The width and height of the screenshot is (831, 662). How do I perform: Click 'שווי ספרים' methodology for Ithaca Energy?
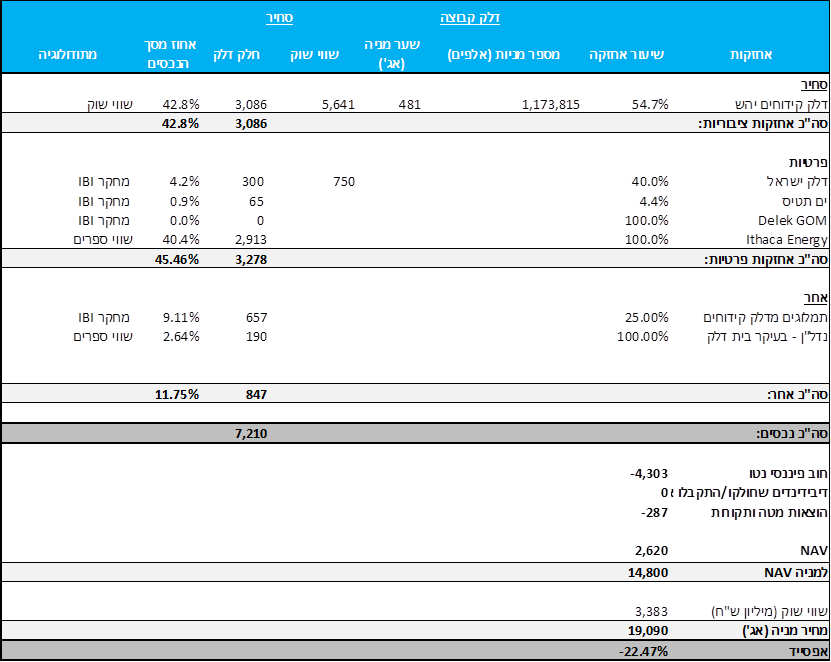click(x=103, y=240)
